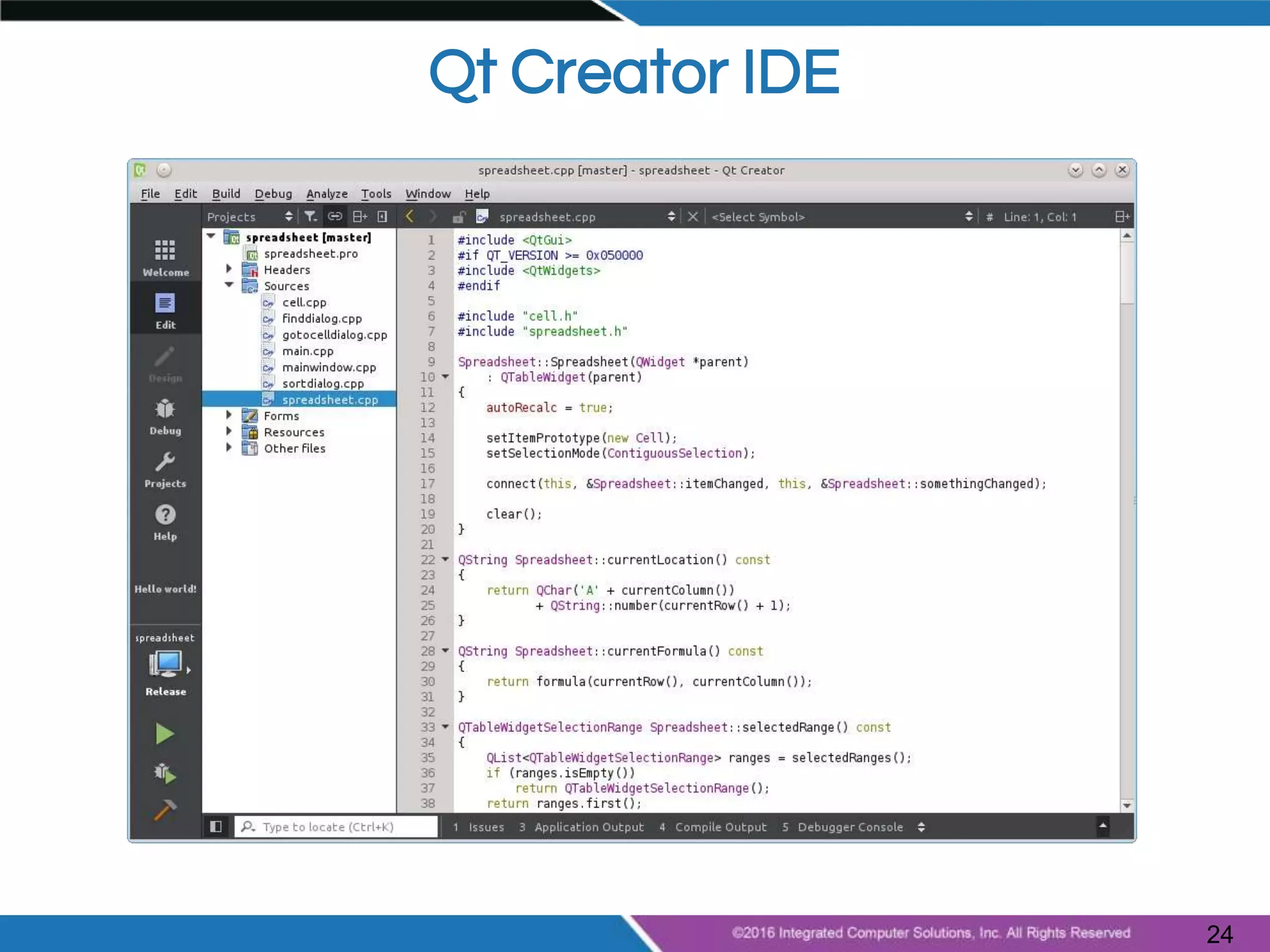Open the Projects mode wrench

tap(165, 469)
